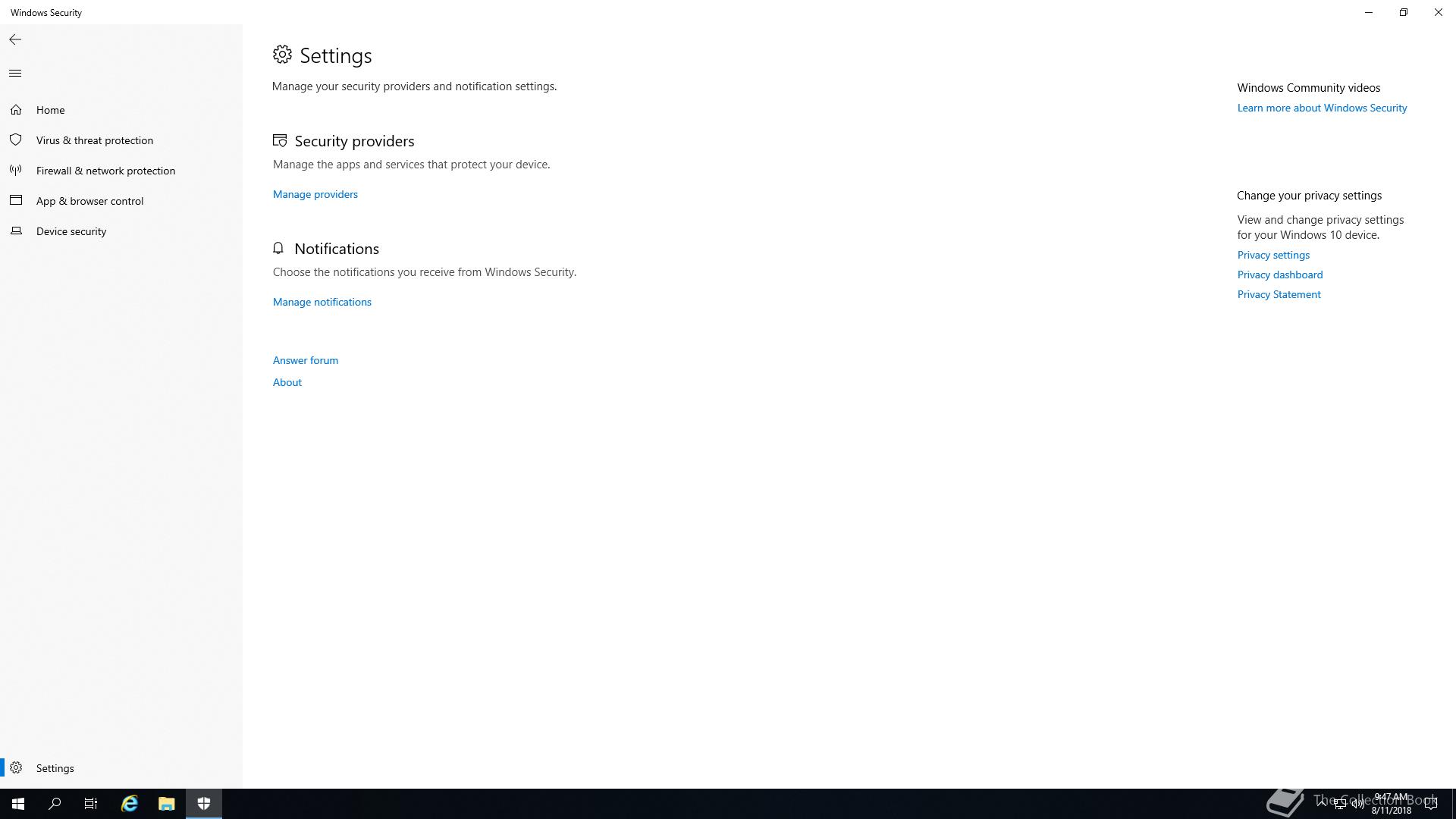Click the Home house icon
Screen dimensions: 1456x819
[x=16, y=110]
